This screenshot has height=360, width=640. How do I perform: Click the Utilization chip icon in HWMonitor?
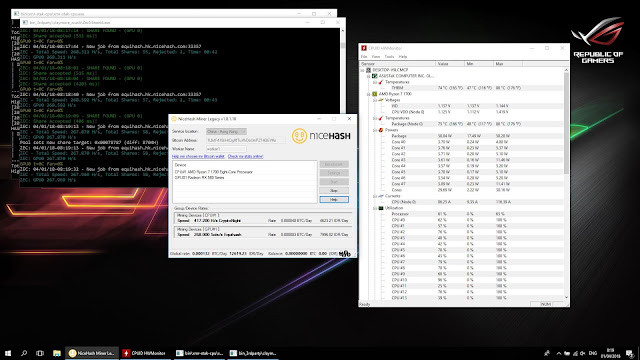(381, 208)
